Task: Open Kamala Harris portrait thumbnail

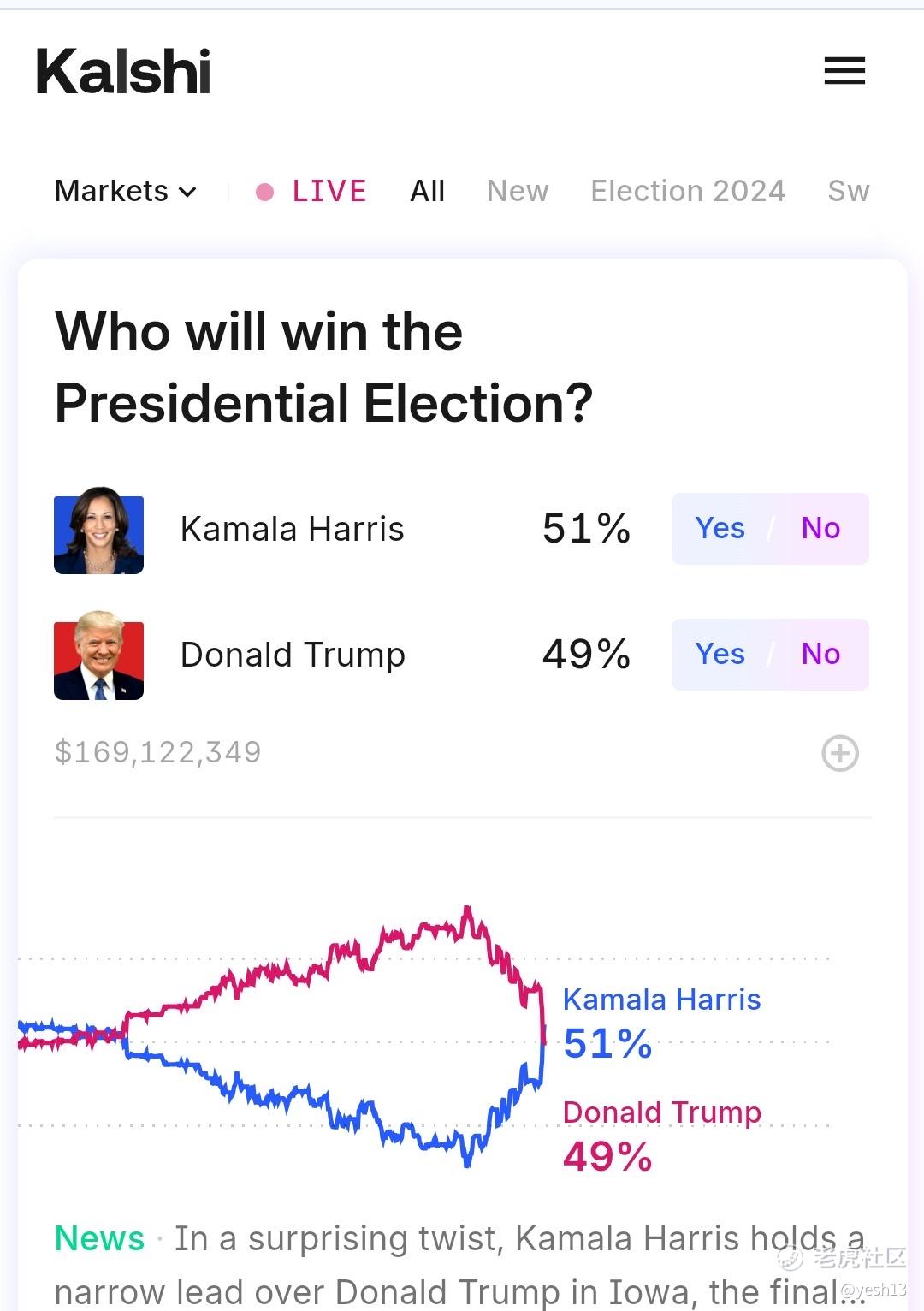Action: coord(98,530)
